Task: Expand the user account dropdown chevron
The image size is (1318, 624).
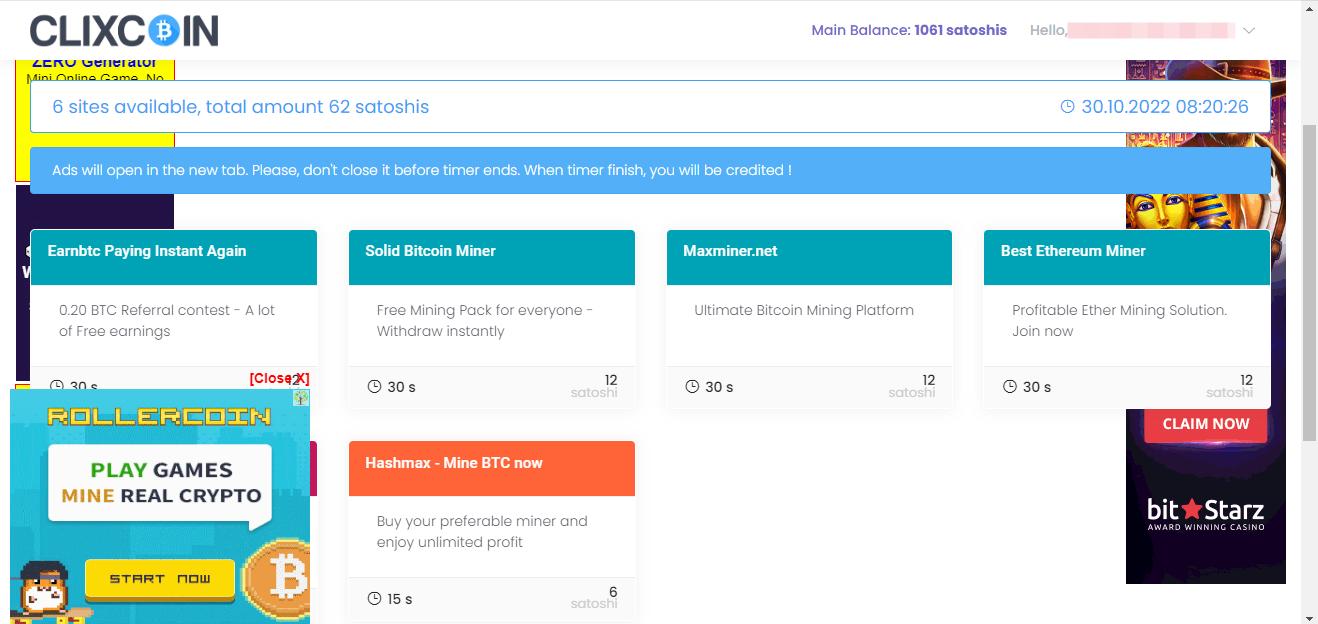Action: pos(1248,31)
